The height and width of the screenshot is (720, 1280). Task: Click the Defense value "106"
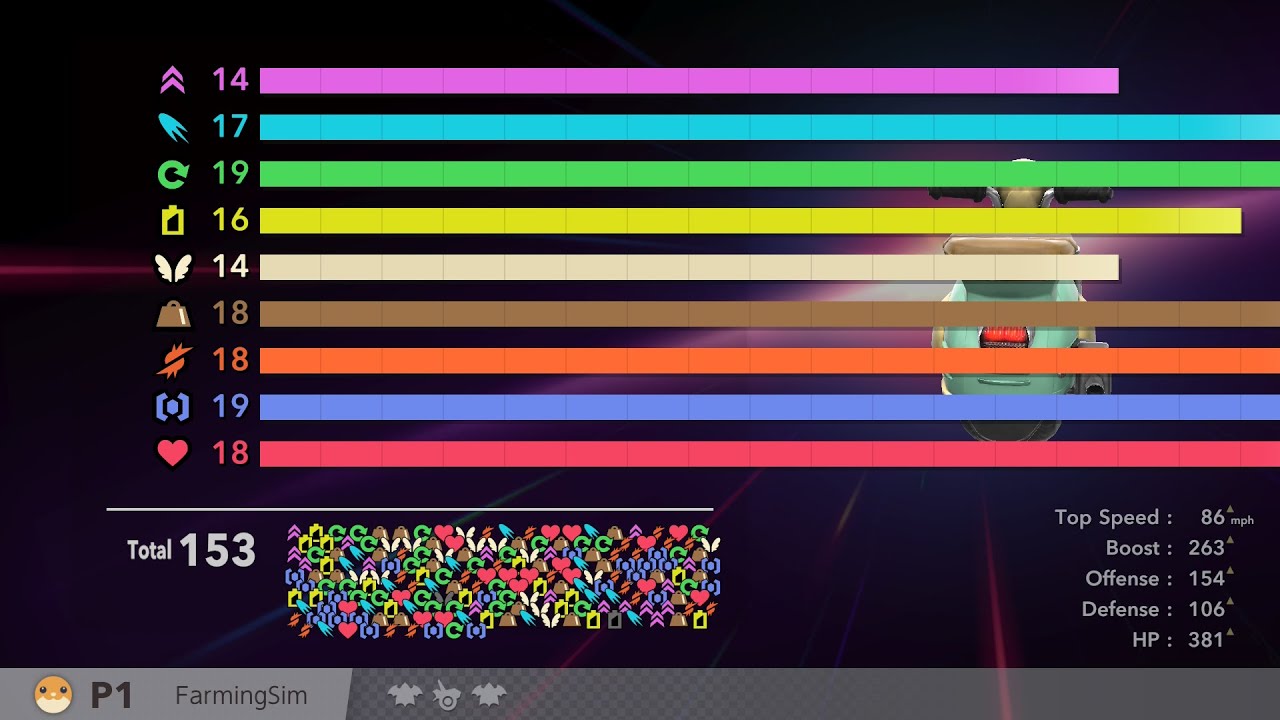point(1206,609)
